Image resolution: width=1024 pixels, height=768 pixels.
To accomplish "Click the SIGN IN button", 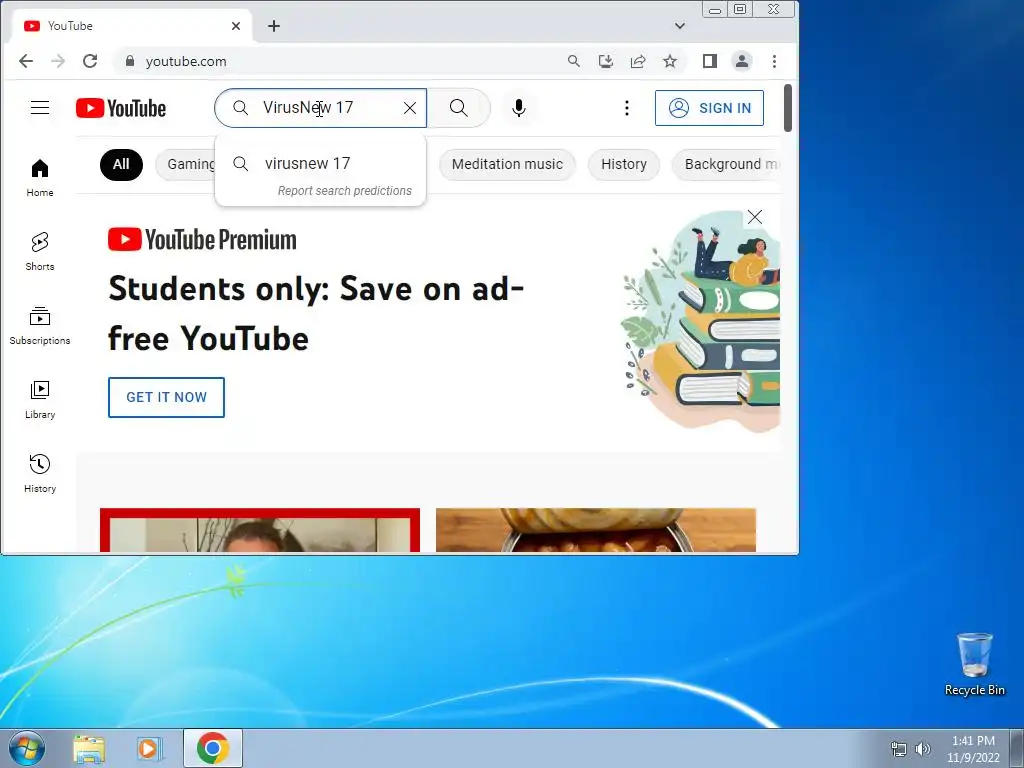I will (709, 108).
